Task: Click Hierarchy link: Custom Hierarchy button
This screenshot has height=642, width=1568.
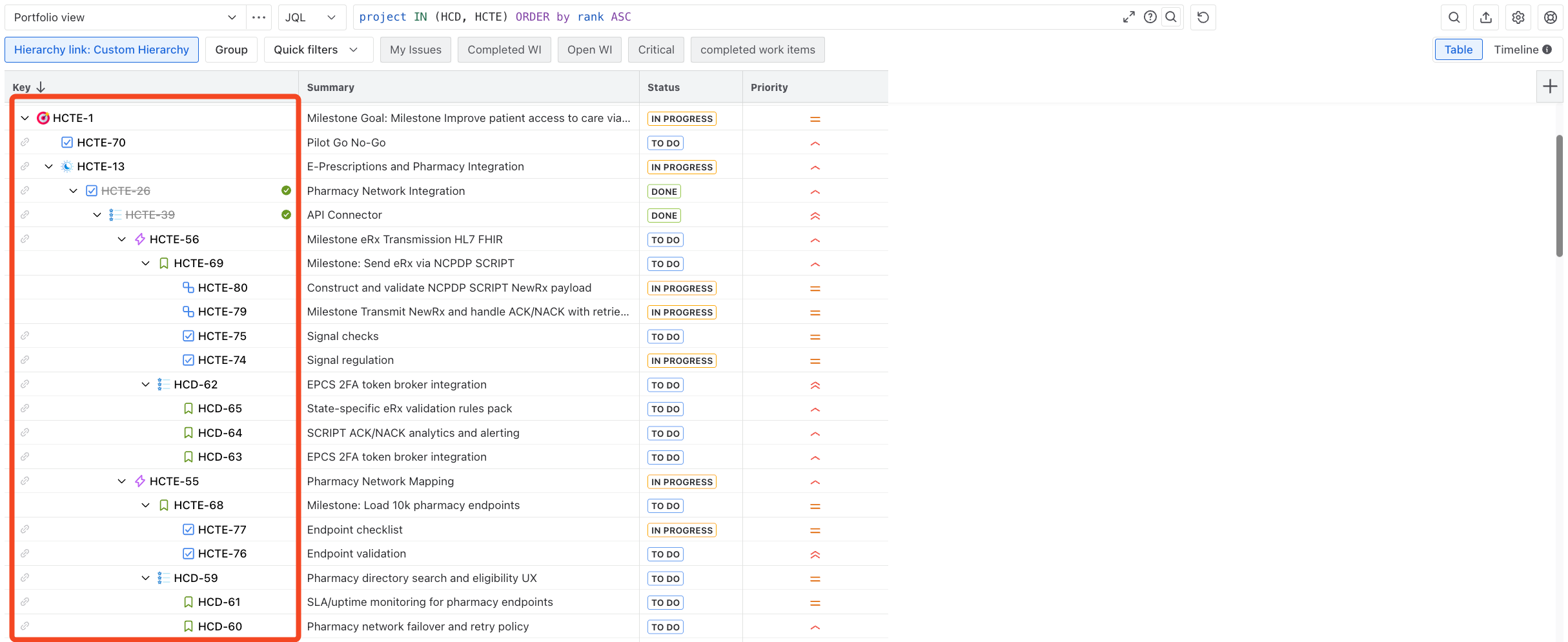Action: coord(101,50)
